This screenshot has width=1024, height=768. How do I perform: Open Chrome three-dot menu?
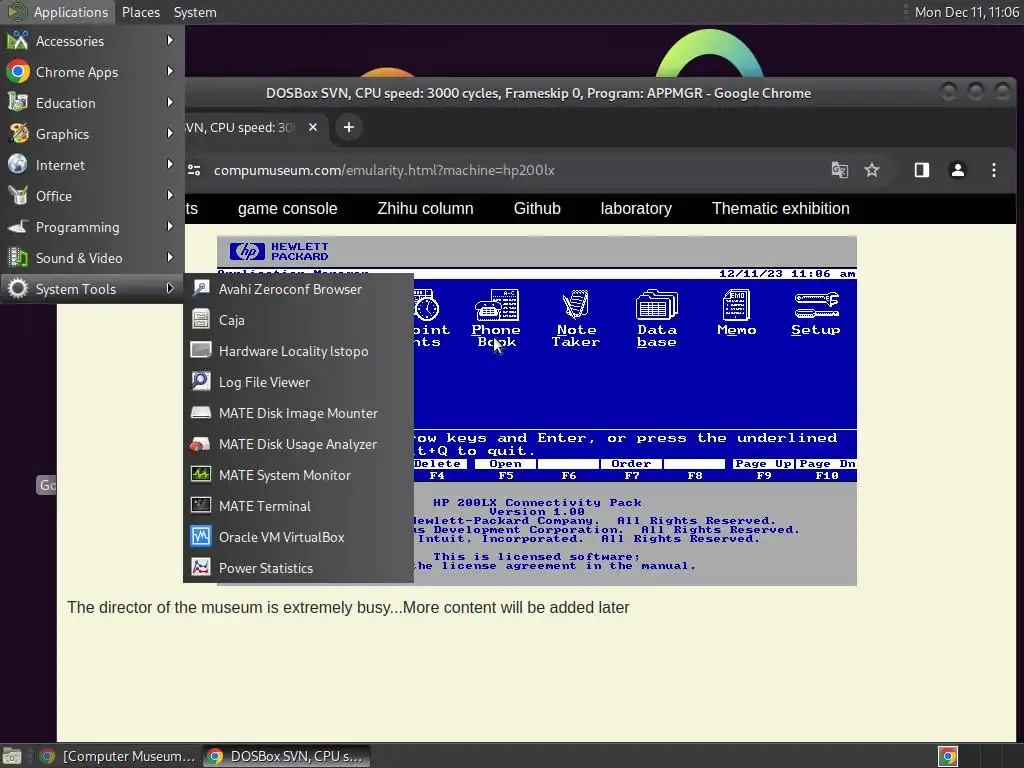click(x=993, y=170)
